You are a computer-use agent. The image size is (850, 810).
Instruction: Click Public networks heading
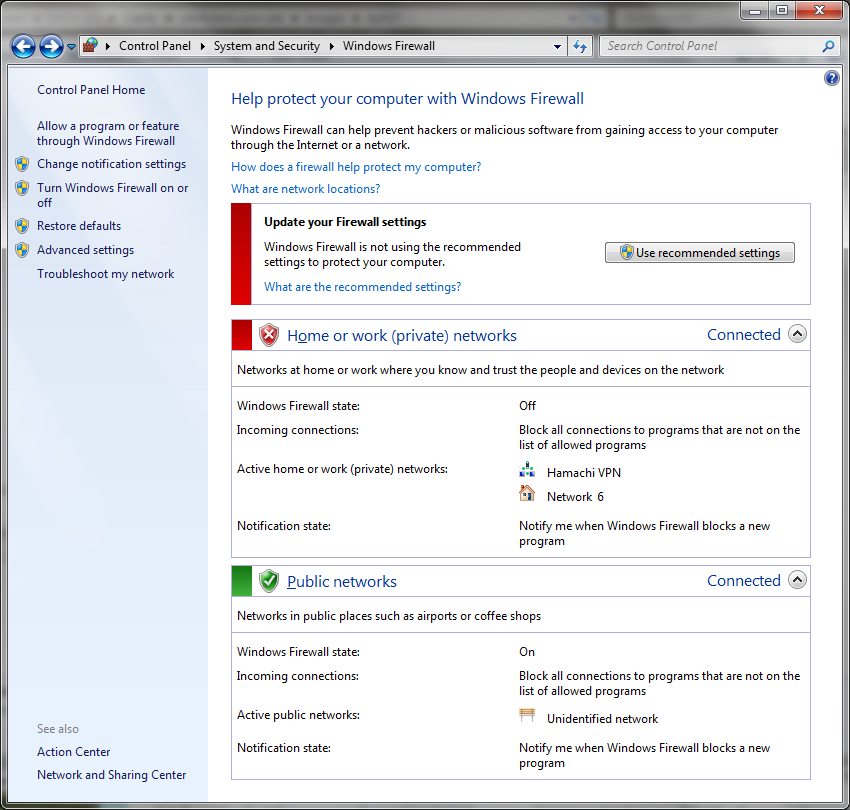tap(342, 582)
